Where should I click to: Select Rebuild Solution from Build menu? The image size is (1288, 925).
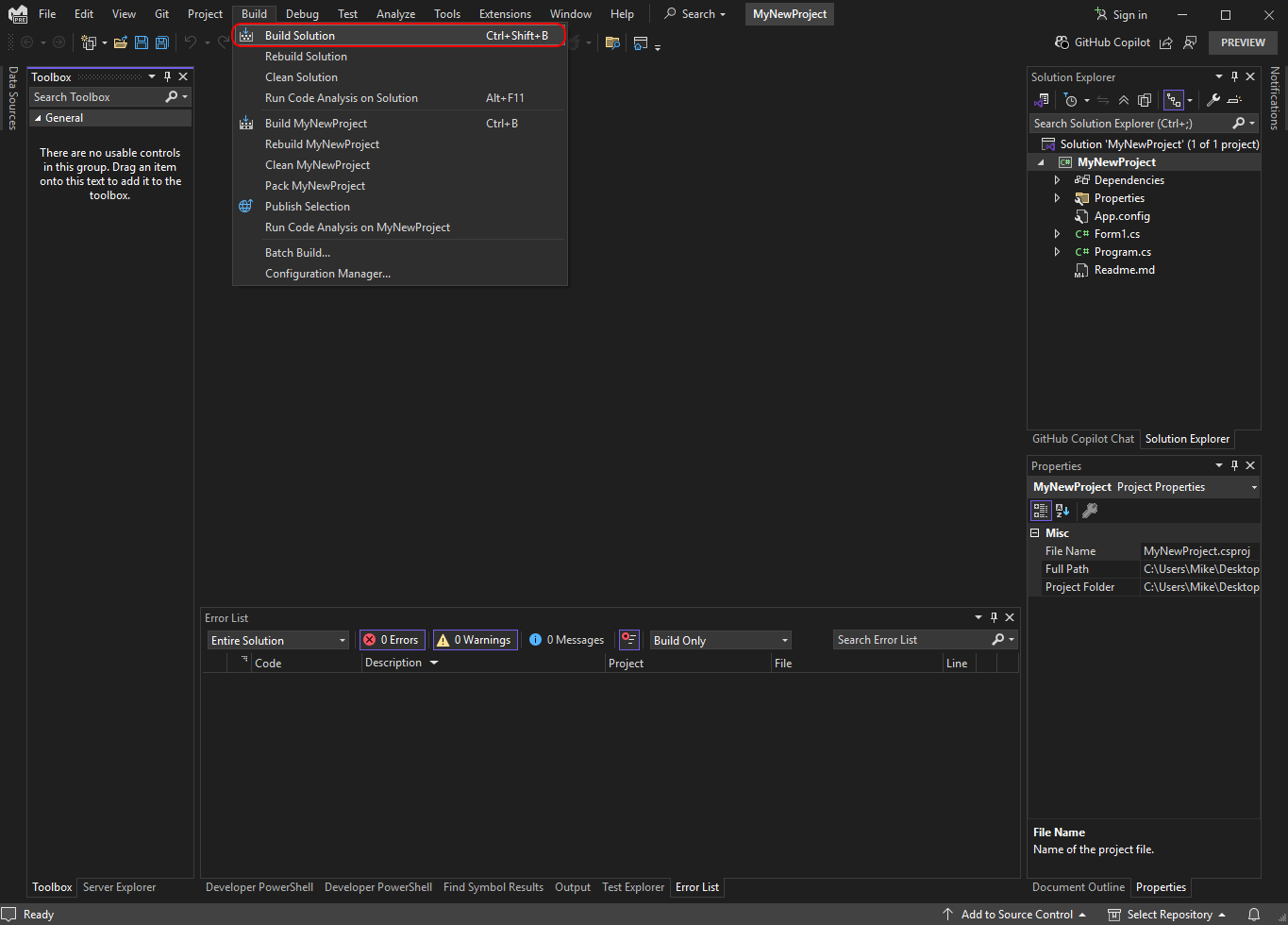[306, 57]
